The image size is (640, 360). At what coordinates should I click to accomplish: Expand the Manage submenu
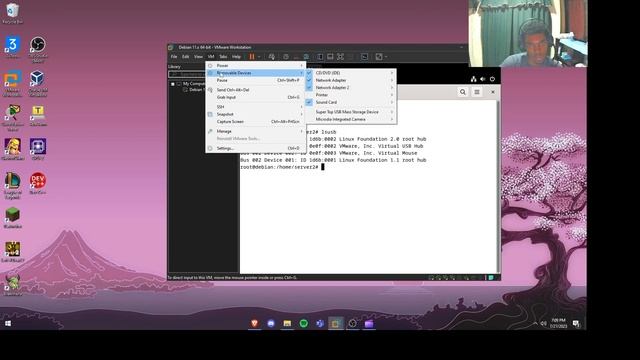pyautogui.click(x=256, y=131)
